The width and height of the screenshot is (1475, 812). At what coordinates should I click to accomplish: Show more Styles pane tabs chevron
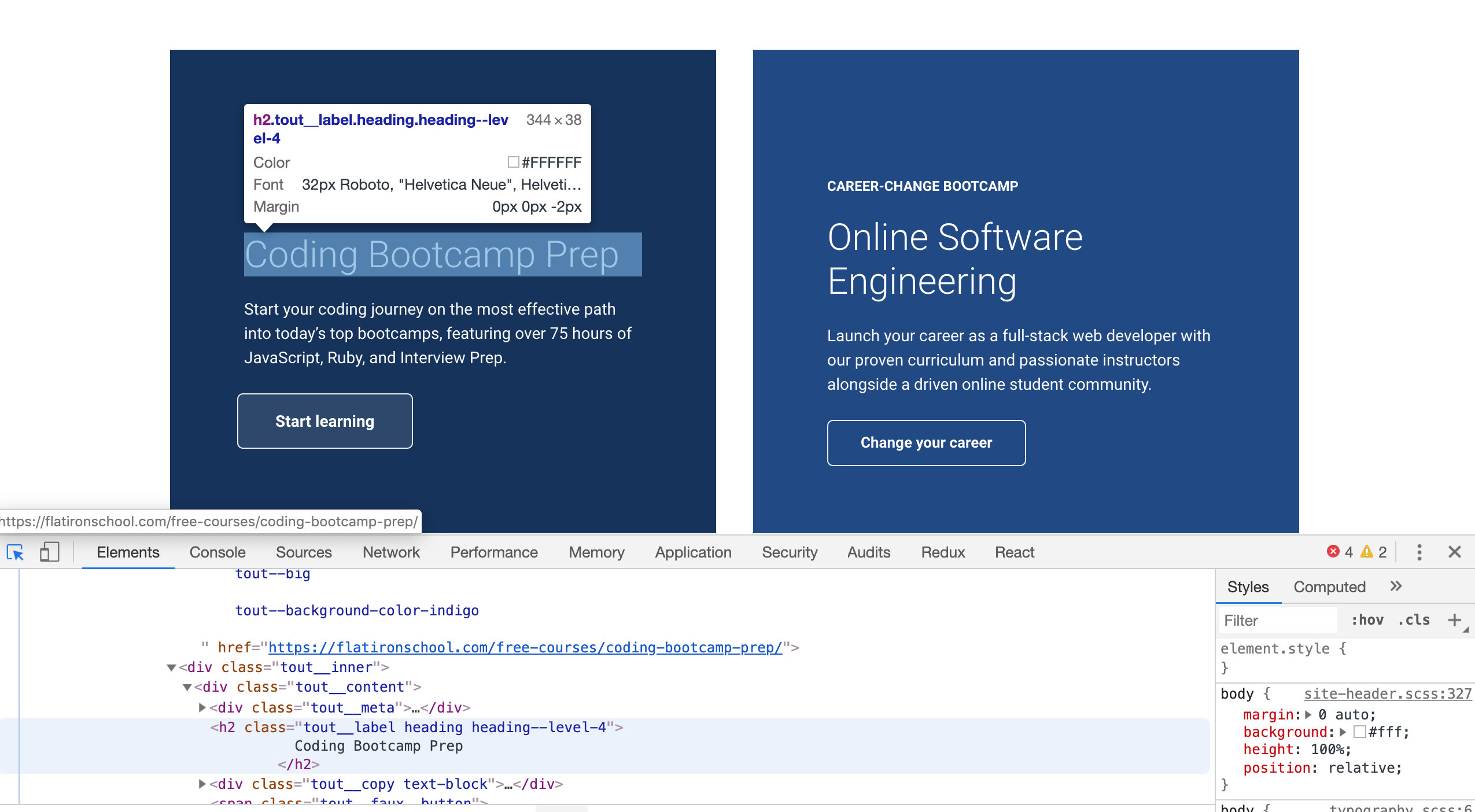pyautogui.click(x=1396, y=586)
